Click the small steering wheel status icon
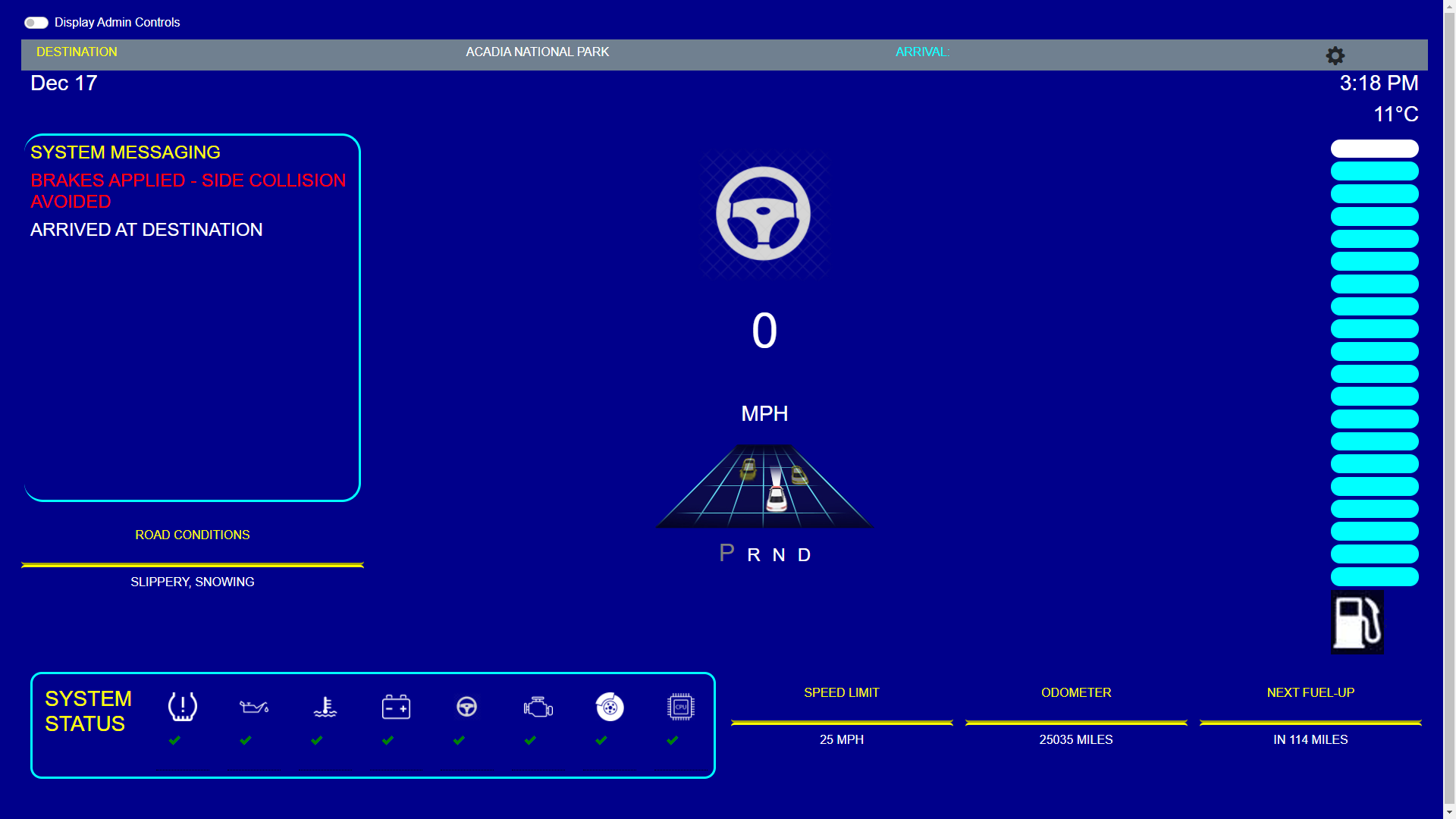Viewport: 1456px width, 819px height. (467, 707)
